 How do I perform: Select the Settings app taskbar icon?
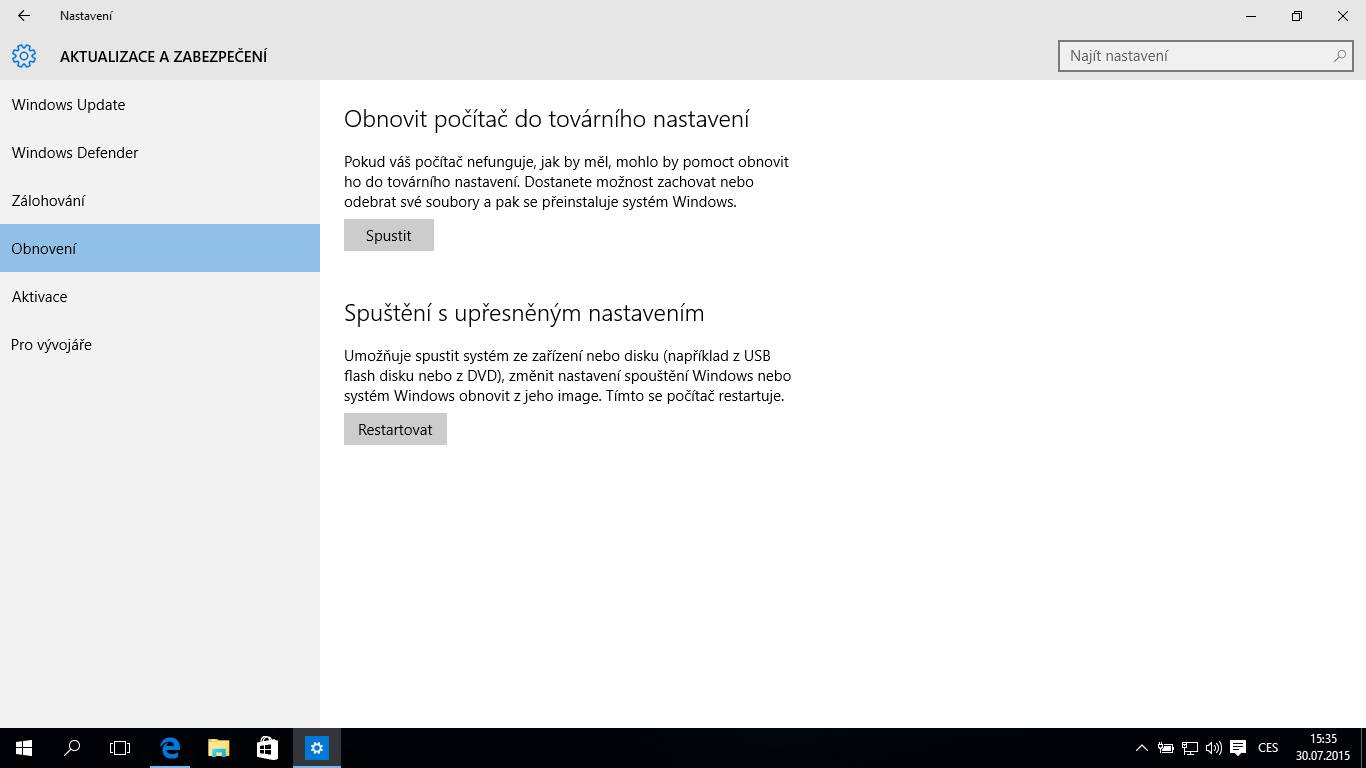[x=316, y=748]
